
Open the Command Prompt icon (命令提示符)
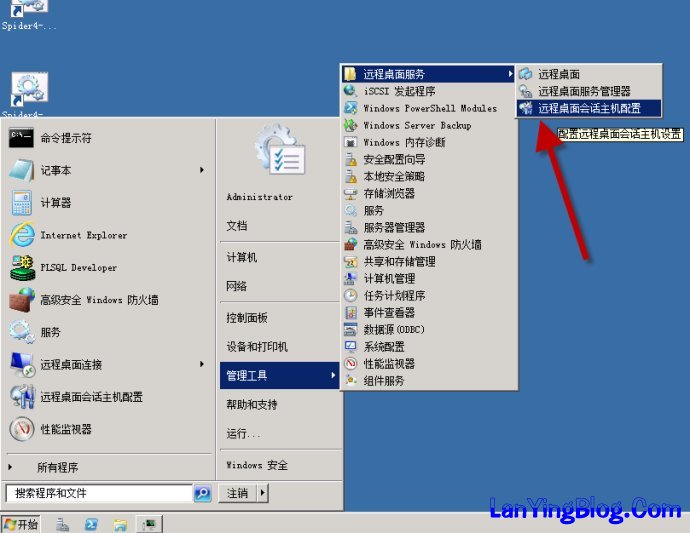coord(21,138)
